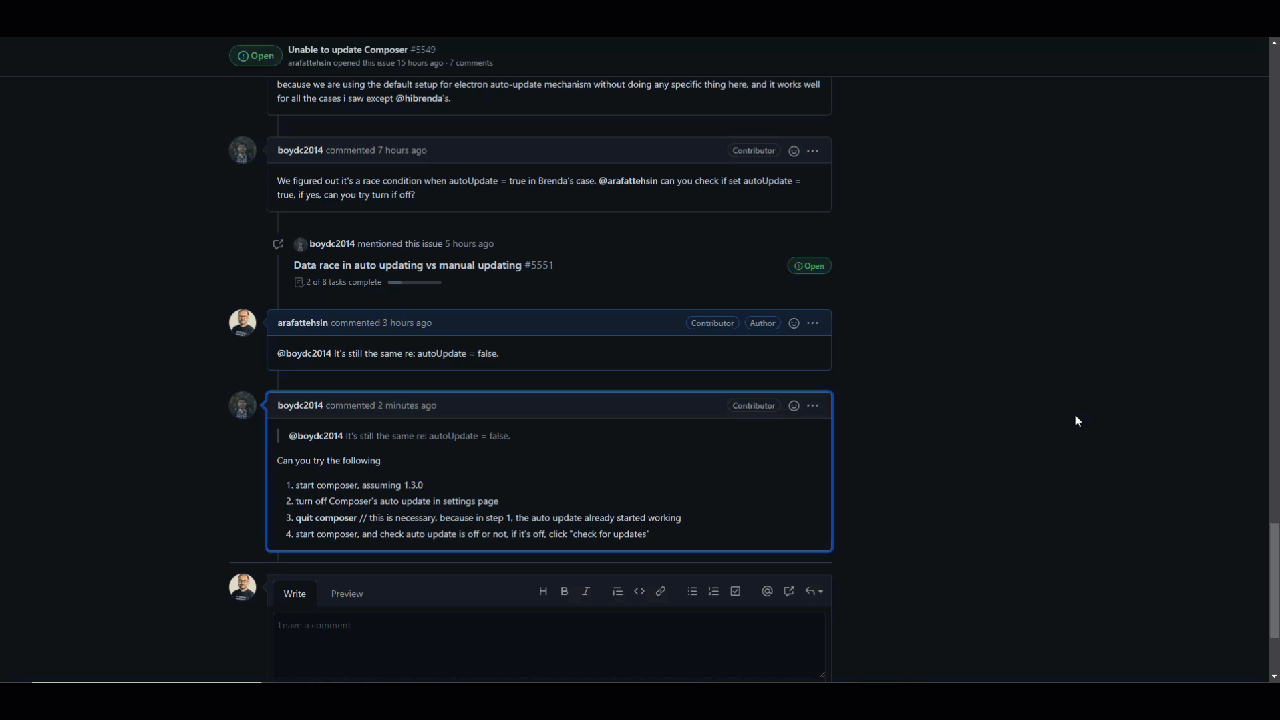Click the green Open status badge in sticky header
This screenshot has width=1280, height=720.
coord(256,56)
